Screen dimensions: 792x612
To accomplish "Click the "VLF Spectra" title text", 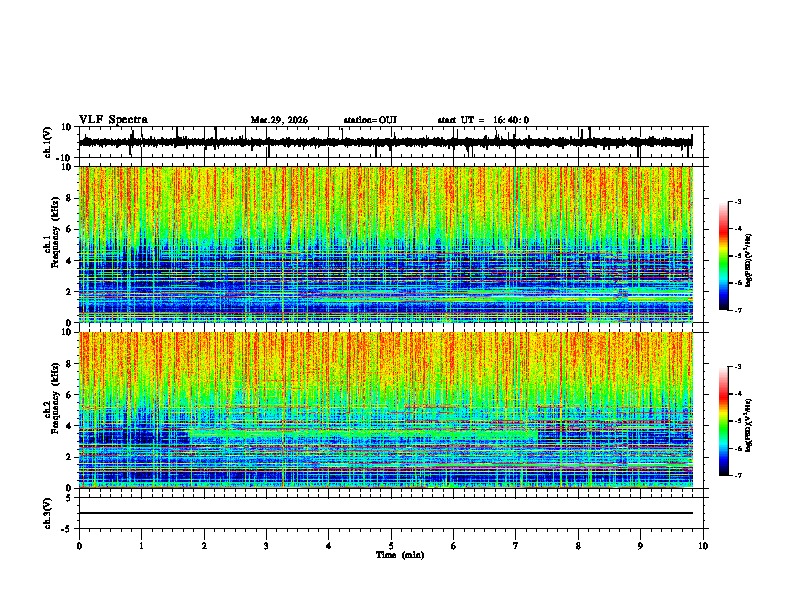I will pos(113,120).
